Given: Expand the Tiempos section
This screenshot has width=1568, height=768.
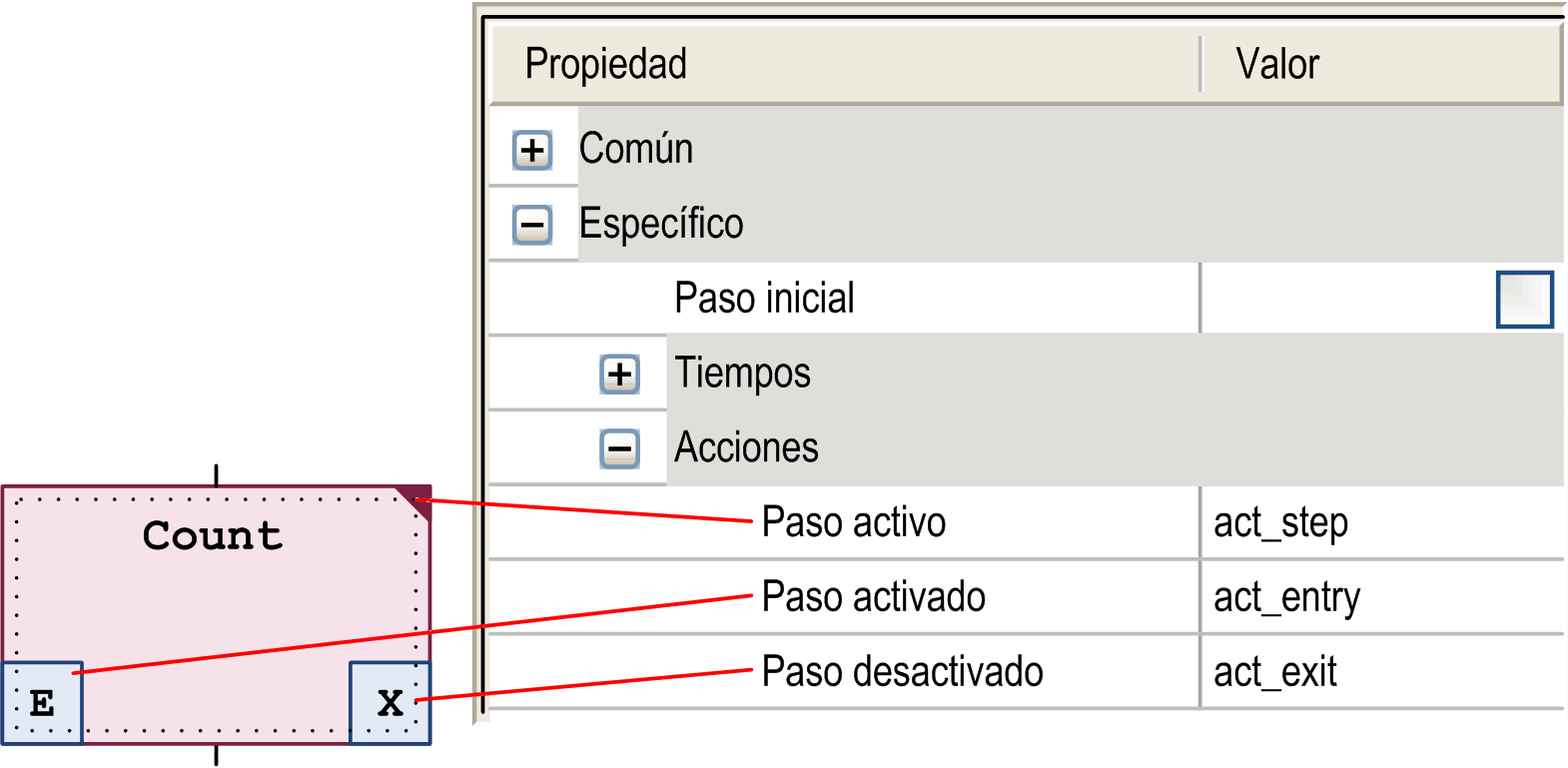Looking at the screenshot, I should (x=620, y=375).
